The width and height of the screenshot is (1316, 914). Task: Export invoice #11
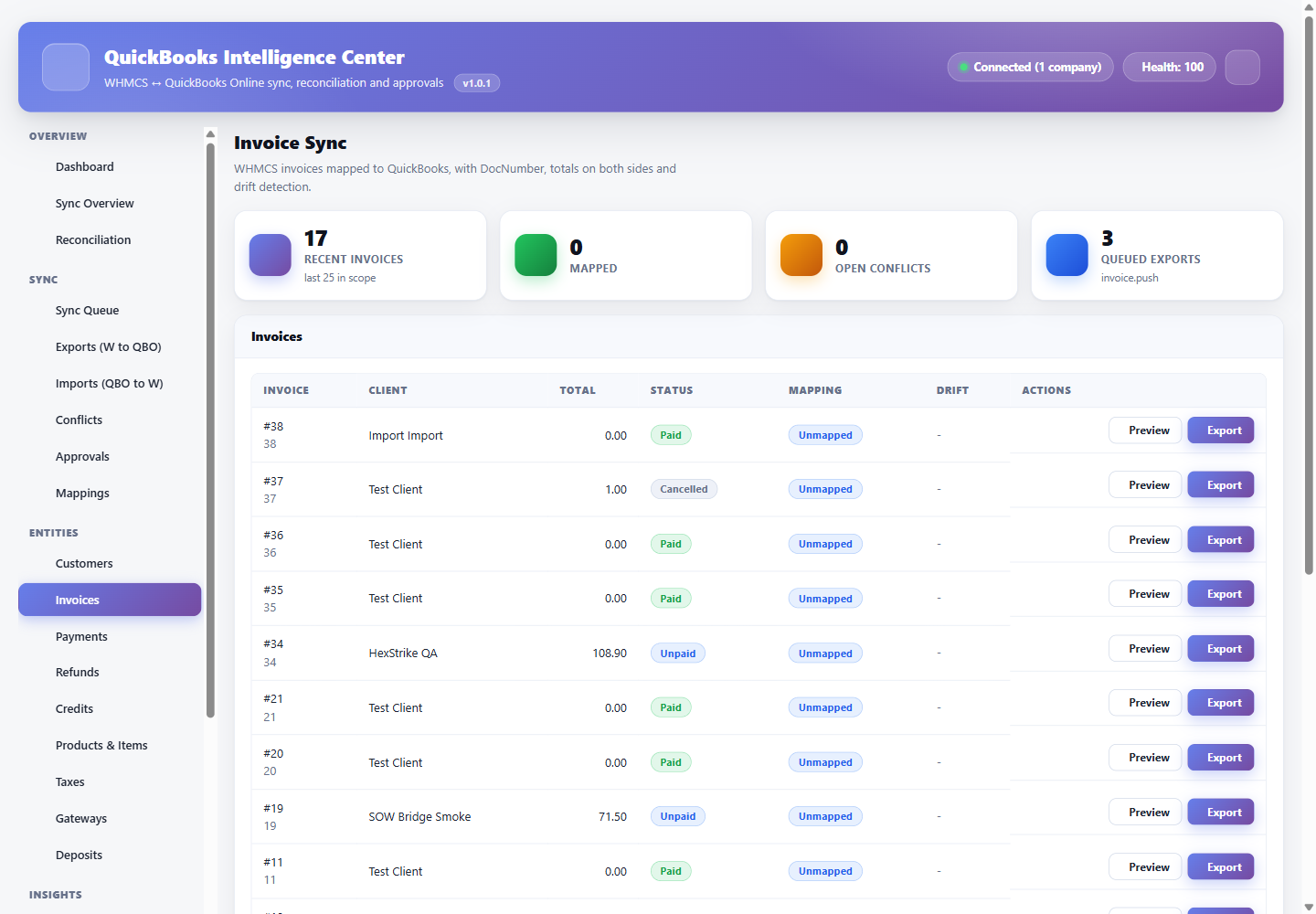[x=1221, y=867]
